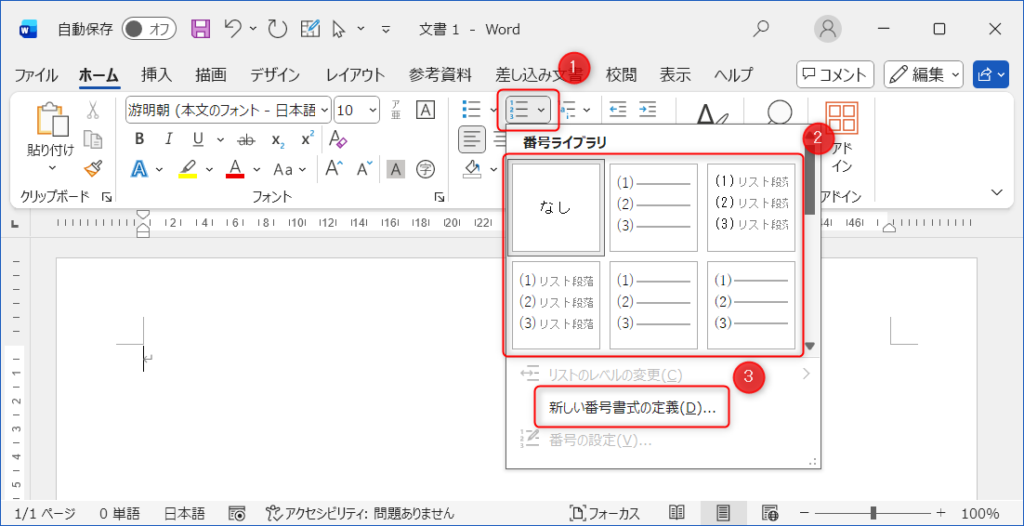Click the Superscript x² icon
The width and height of the screenshot is (1024, 526).
coord(307,139)
